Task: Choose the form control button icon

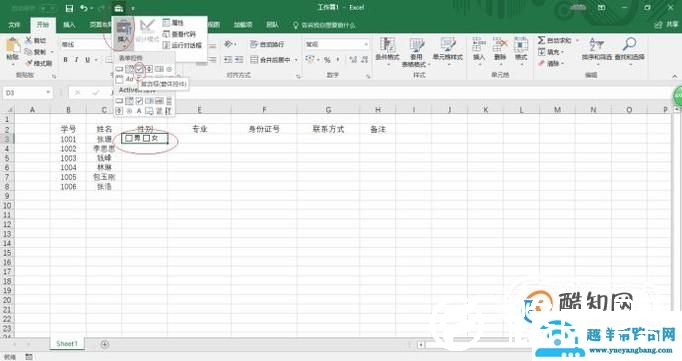Action: [119, 69]
